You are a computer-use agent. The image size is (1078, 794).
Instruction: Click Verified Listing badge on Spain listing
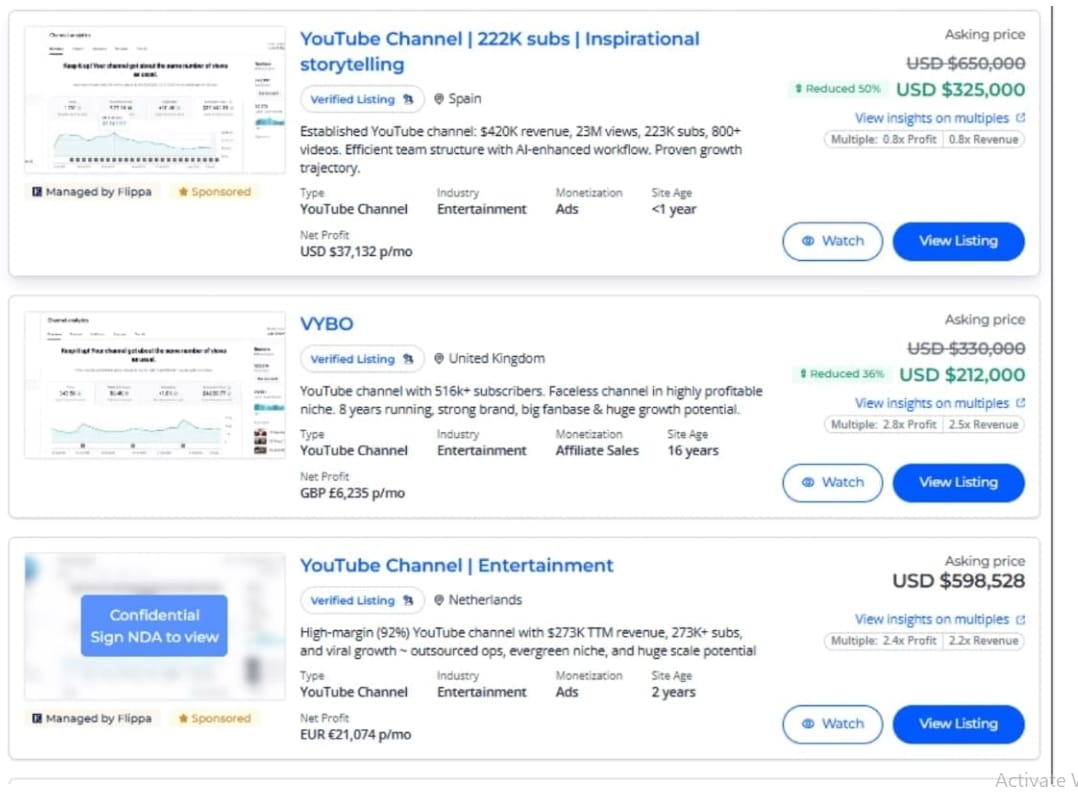(362, 100)
